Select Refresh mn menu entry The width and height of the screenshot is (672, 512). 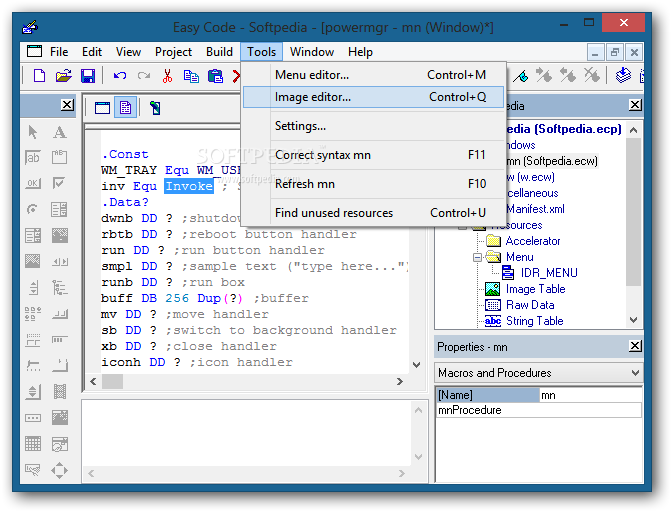click(x=373, y=184)
